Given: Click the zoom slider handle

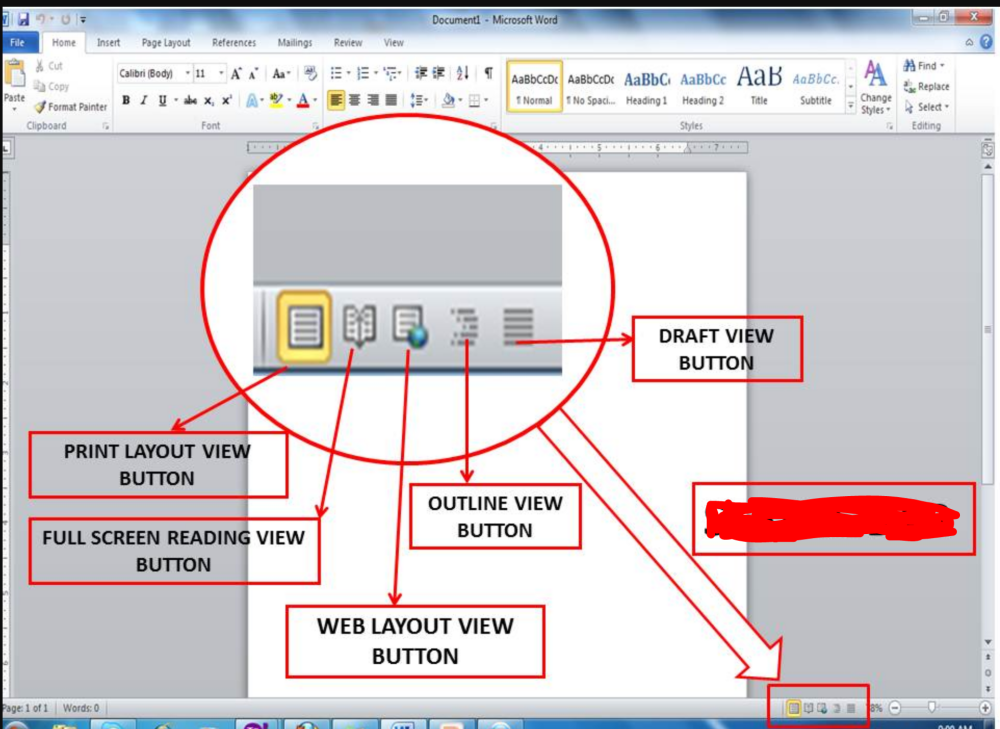Looking at the screenshot, I should [x=933, y=708].
